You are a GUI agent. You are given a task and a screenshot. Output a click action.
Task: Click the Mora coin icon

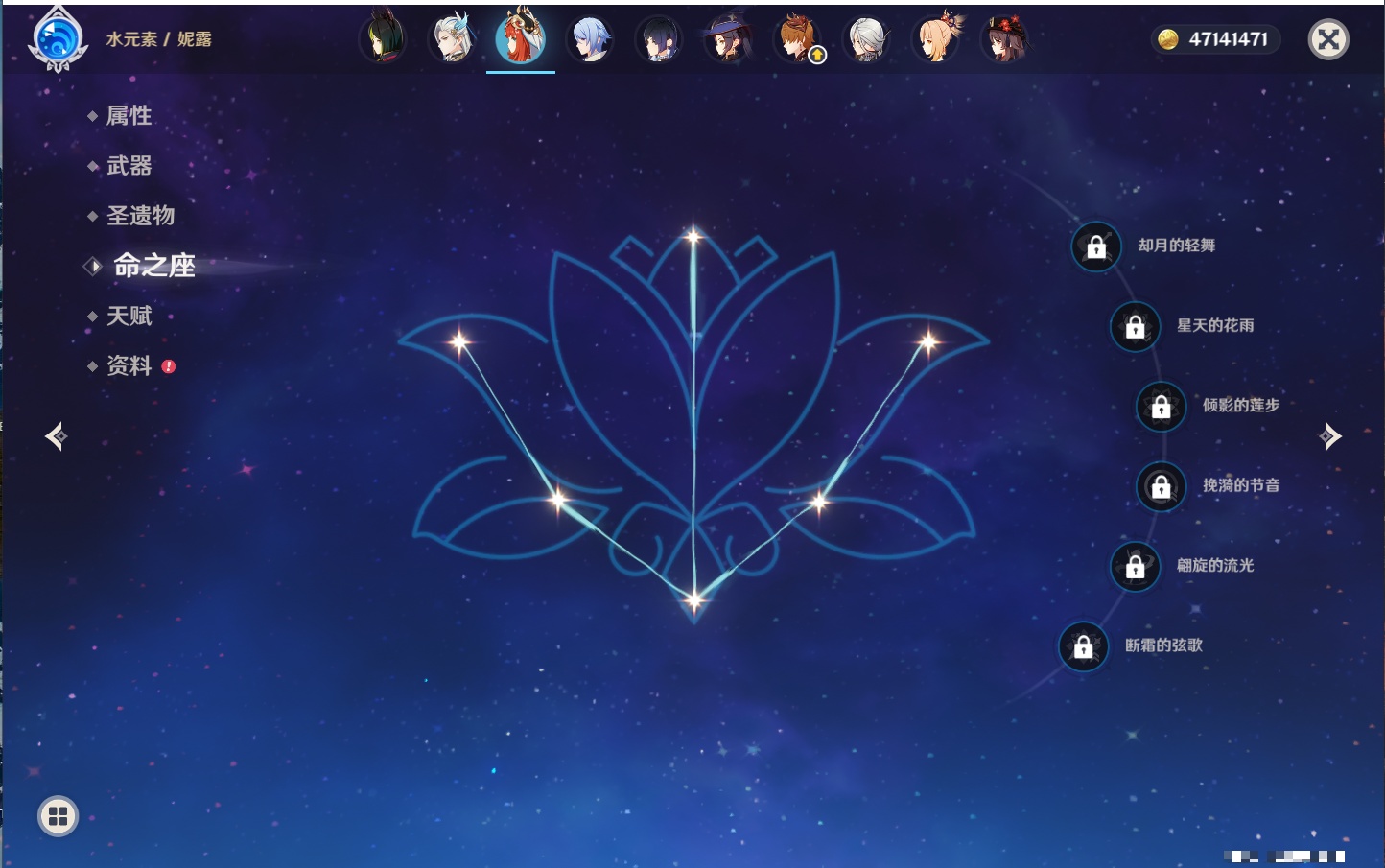[1167, 39]
